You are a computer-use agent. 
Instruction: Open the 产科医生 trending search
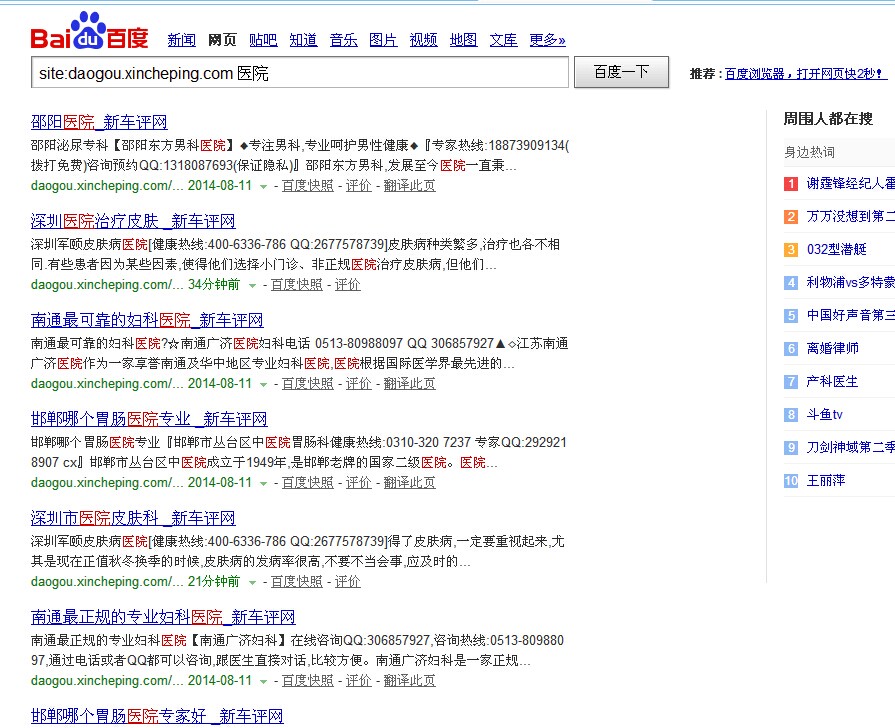click(832, 382)
